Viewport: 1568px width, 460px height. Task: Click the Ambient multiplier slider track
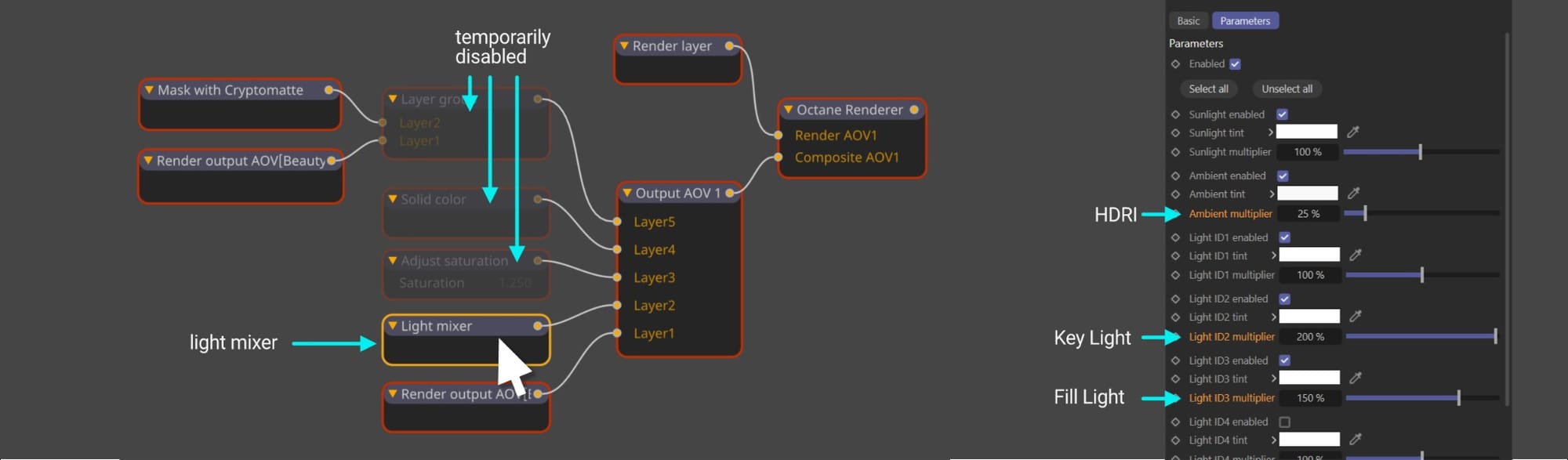(x=1421, y=213)
